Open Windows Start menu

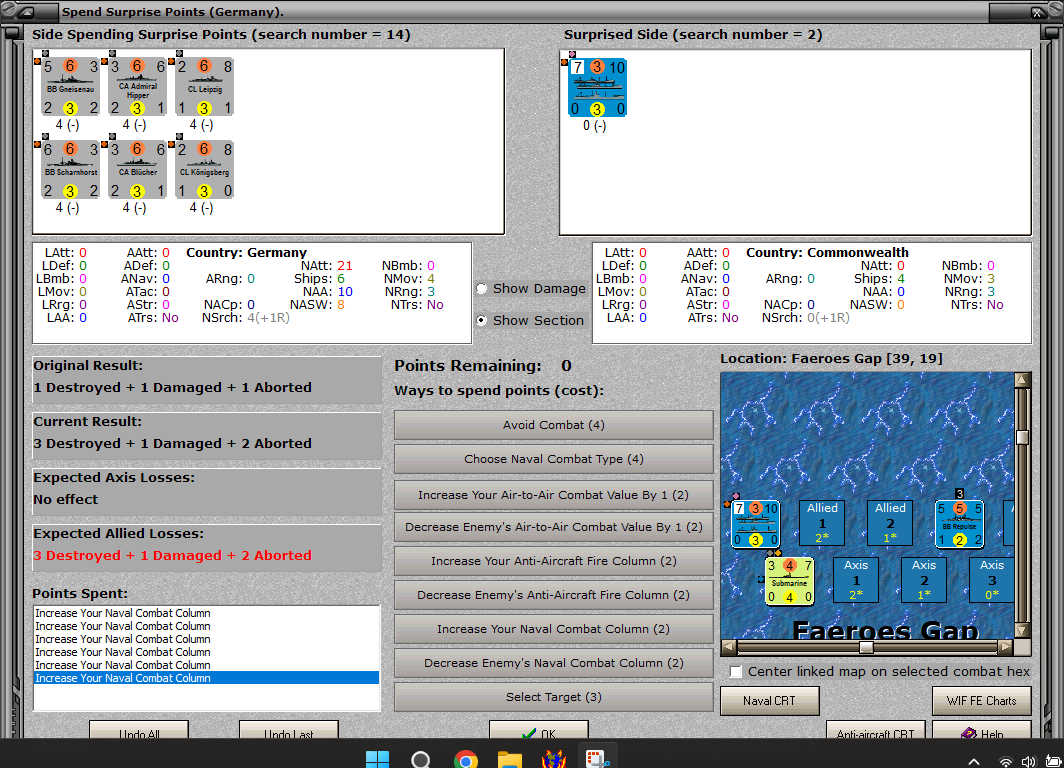click(377, 759)
